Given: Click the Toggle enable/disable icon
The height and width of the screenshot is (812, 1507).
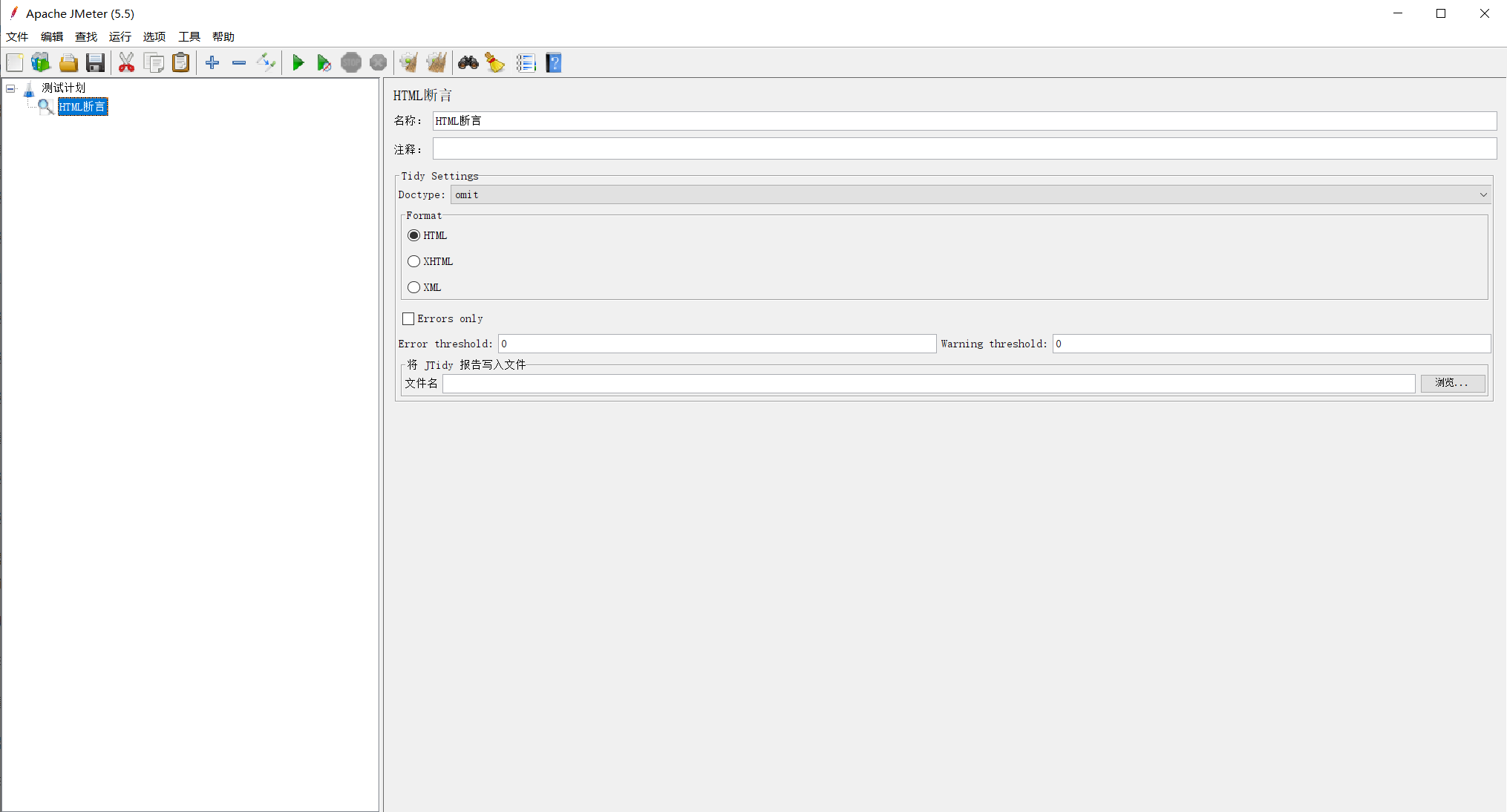Looking at the screenshot, I should click(266, 63).
